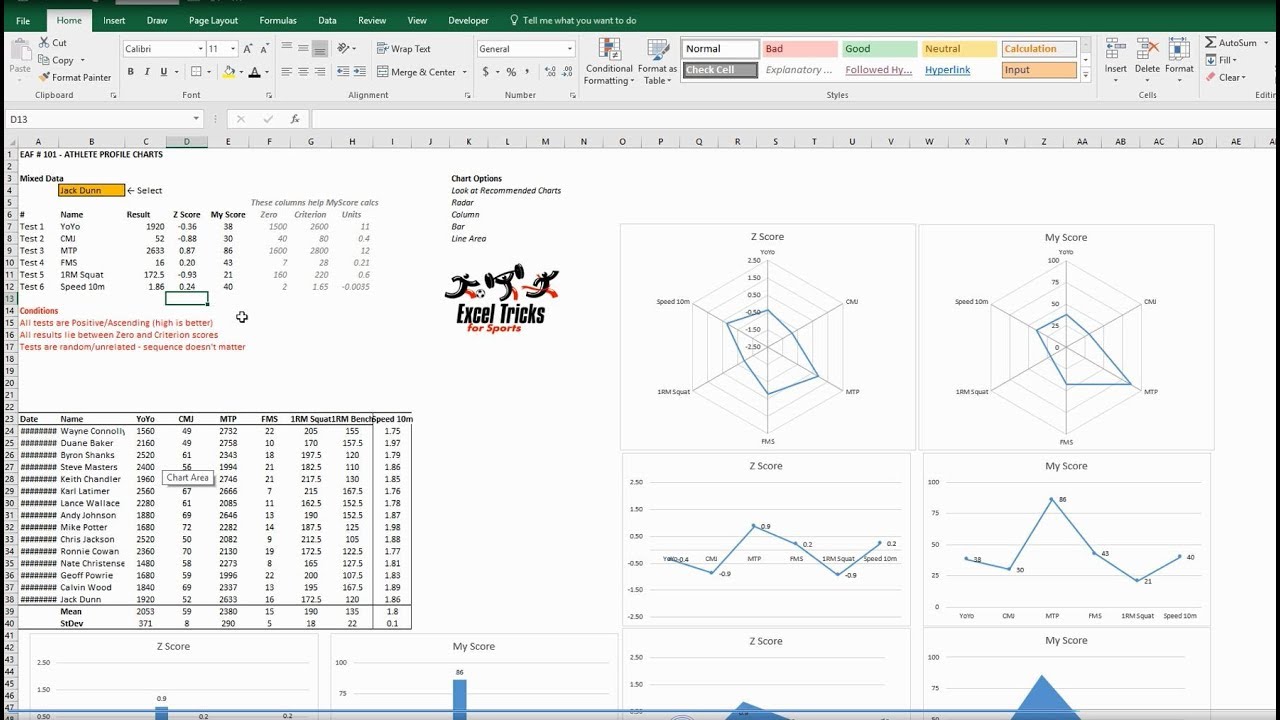Image resolution: width=1280 pixels, height=720 pixels.
Task: Center text horizontally
Action: tap(303, 72)
